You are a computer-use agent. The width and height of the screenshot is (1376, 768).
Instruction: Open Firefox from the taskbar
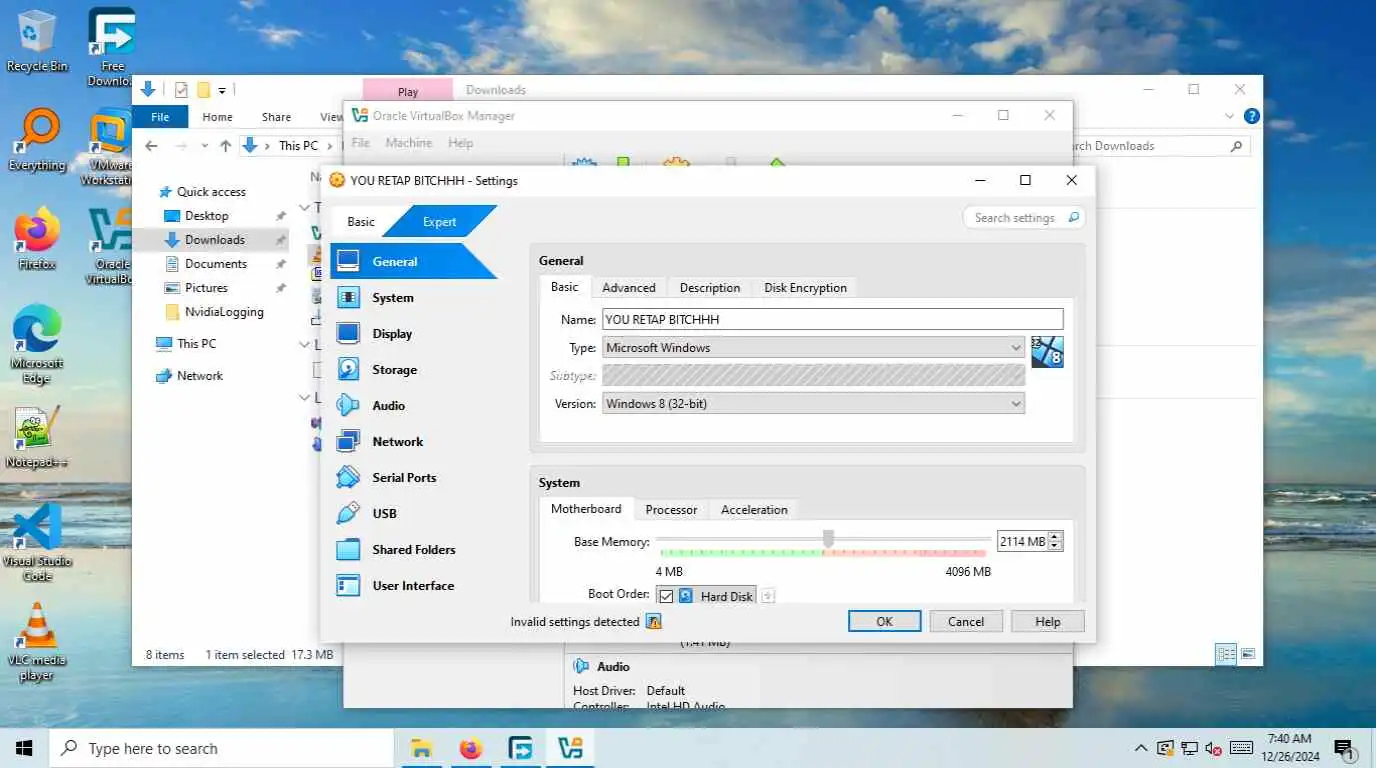pos(471,748)
